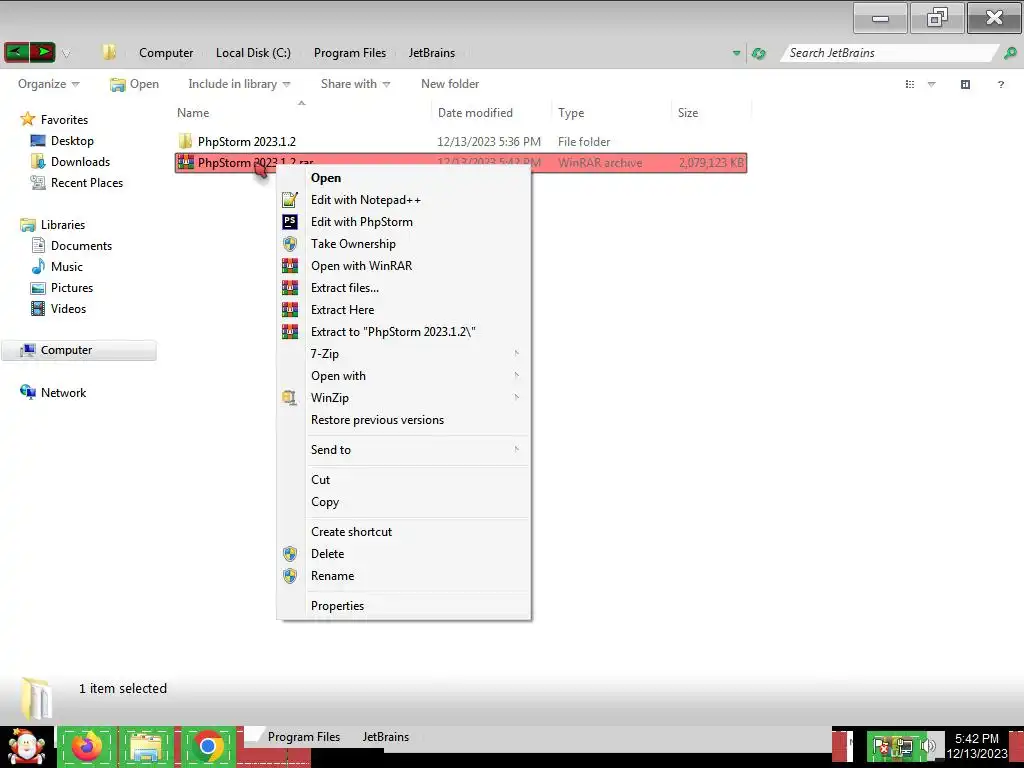Open the Organize dropdown
Viewport: 1024px width, 768px height.
point(48,84)
